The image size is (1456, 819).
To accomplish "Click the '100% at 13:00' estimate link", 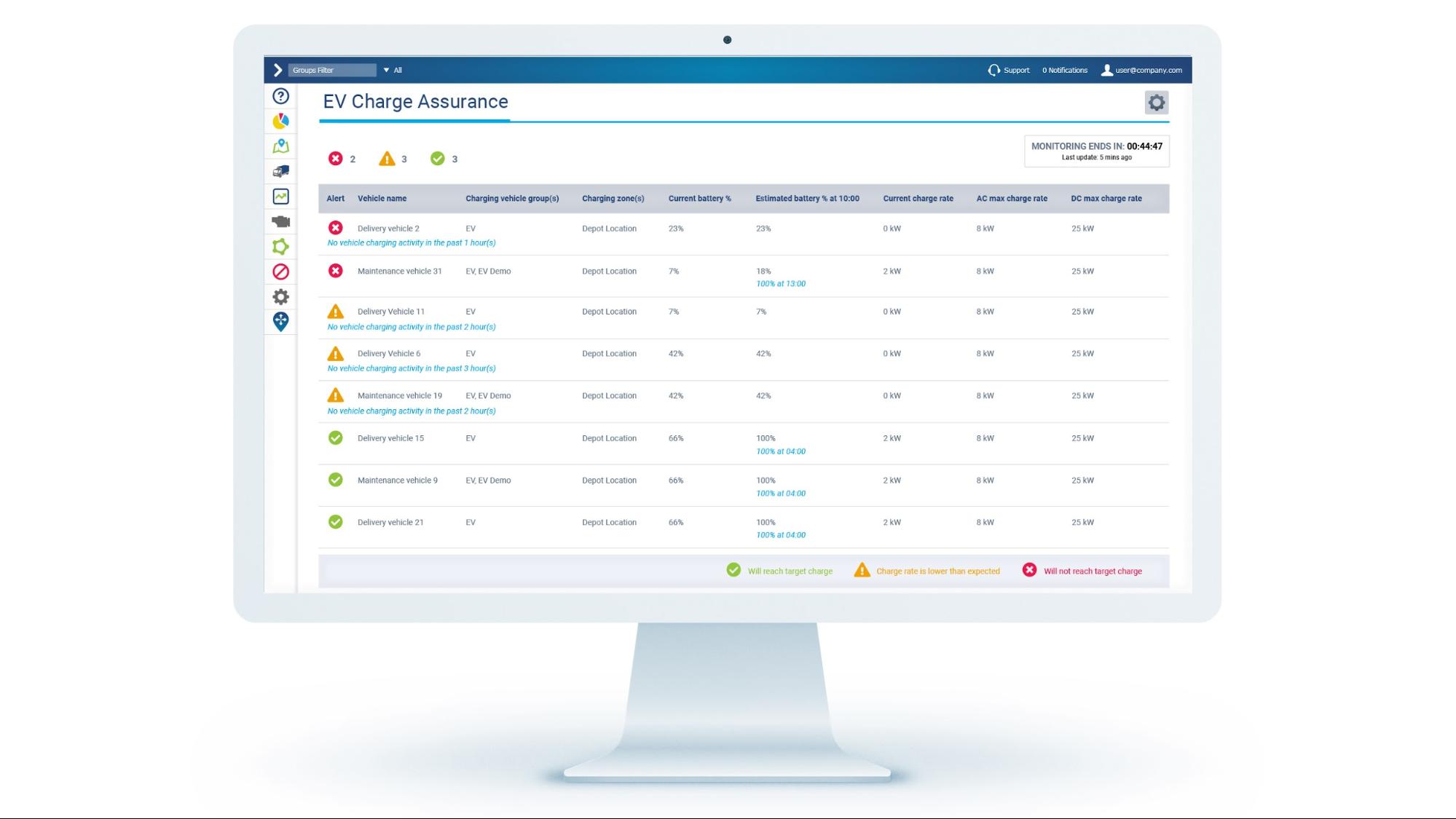I will (x=781, y=283).
